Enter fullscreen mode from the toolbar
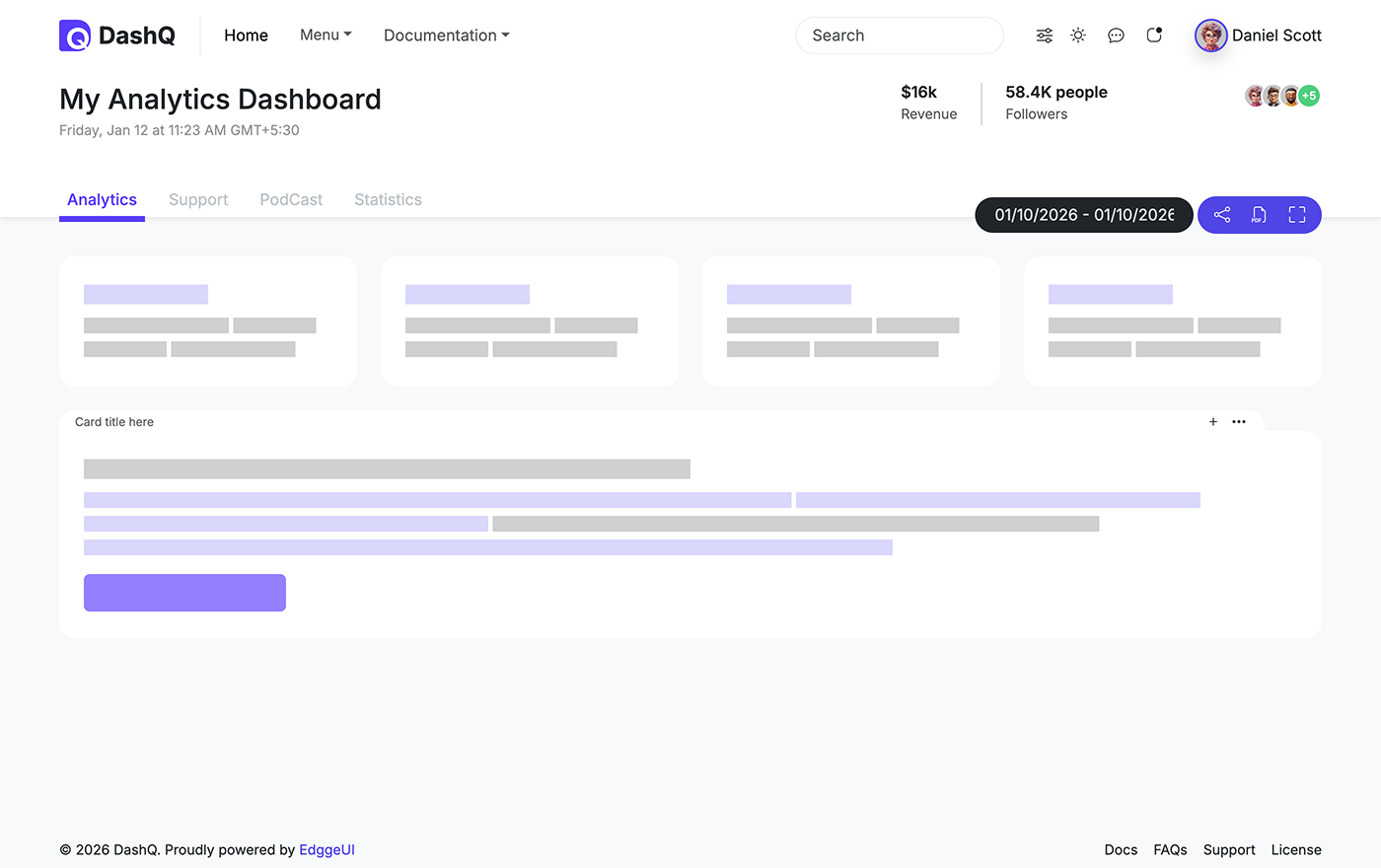The height and width of the screenshot is (868, 1381). pyautogui.click(x=1296, y=215)
